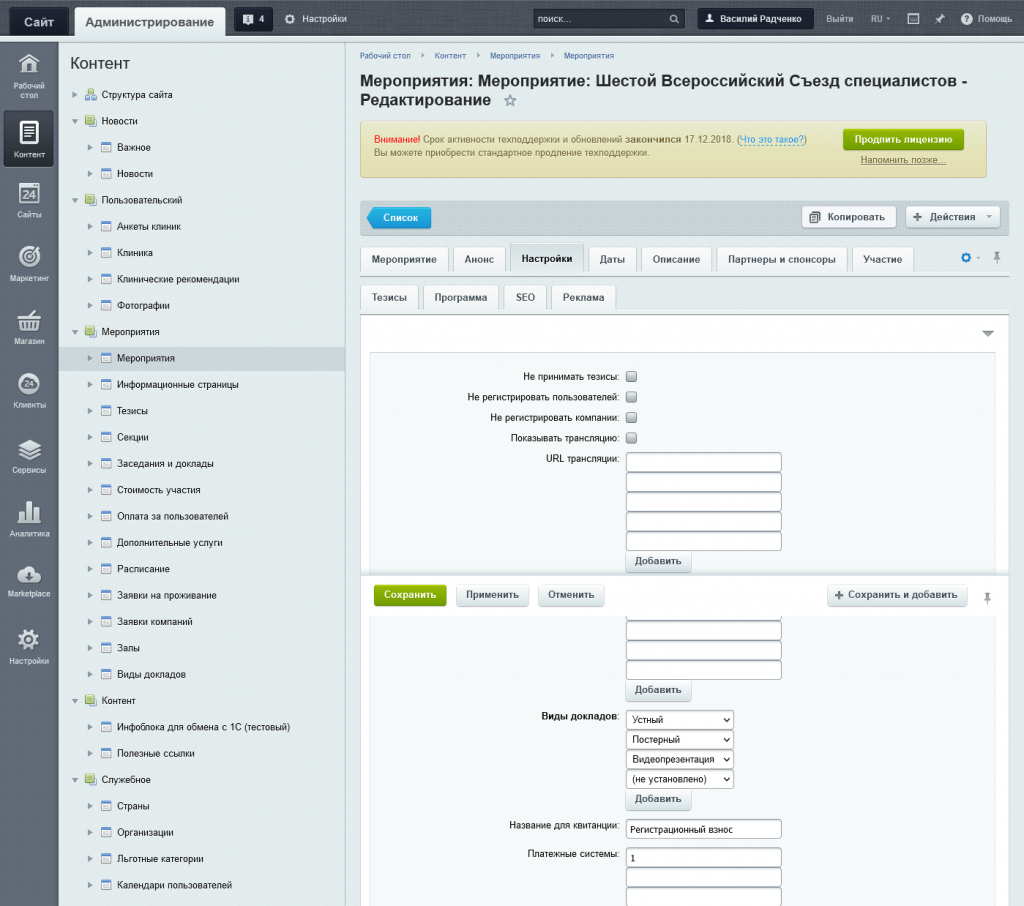Open the gear settings for the form tabs

pyautogui.click(x=966, y=257)
